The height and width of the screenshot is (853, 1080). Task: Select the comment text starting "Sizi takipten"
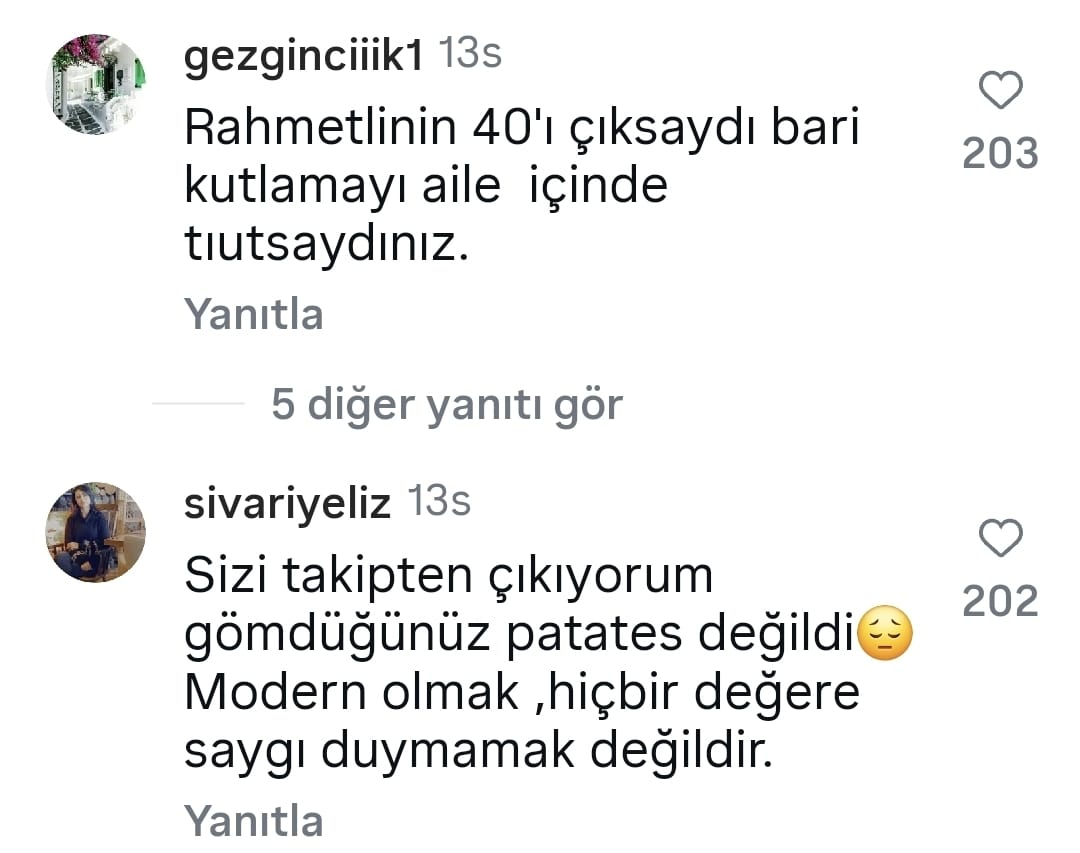coord(548,662)
